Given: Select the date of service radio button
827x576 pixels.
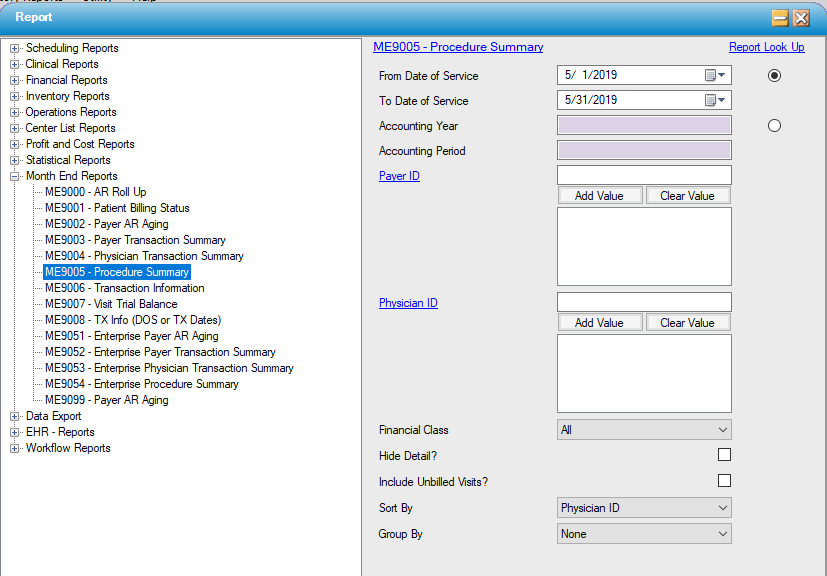Looking at the screenshot, I should click(774, 76).
